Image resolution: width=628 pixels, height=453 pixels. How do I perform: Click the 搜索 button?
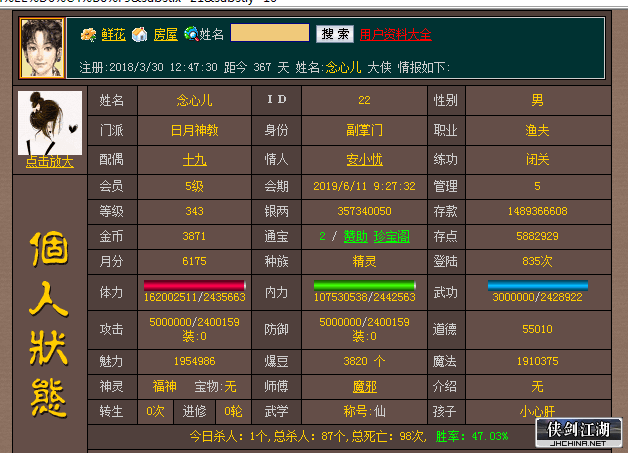[x=335, y=34]
